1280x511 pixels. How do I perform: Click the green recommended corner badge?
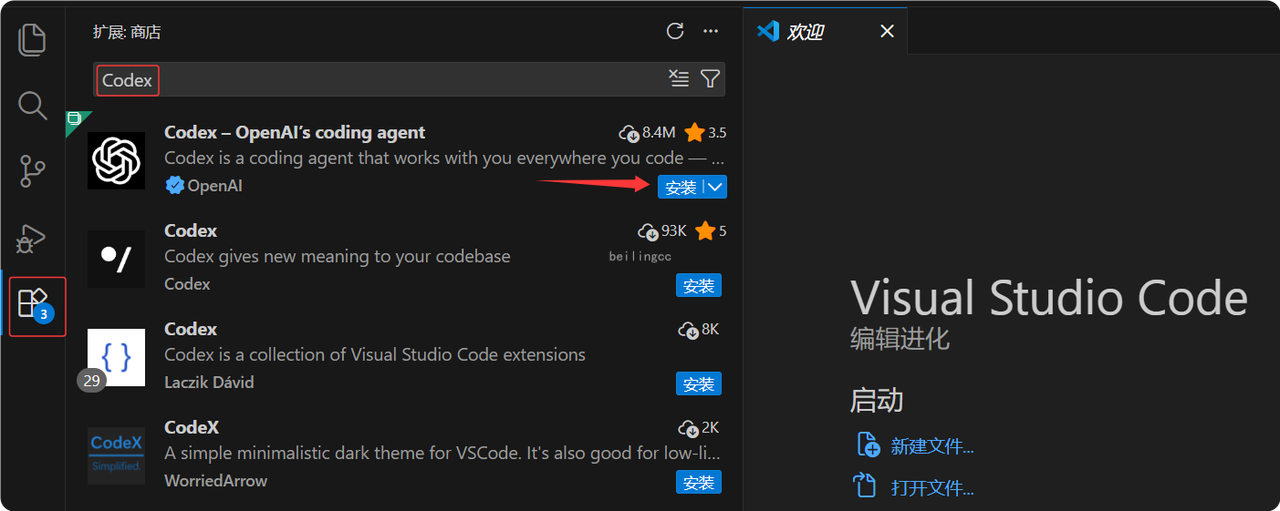pos(74,120)
